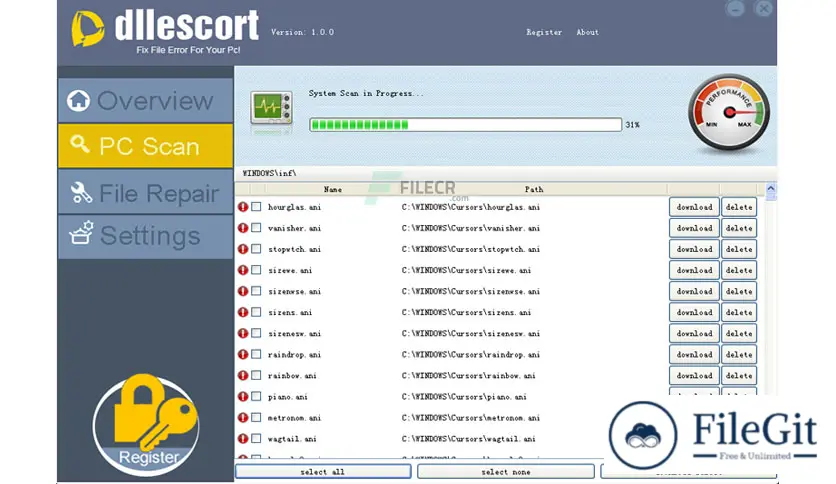Click the error icon beside sizewe.ani

point(243,270)
